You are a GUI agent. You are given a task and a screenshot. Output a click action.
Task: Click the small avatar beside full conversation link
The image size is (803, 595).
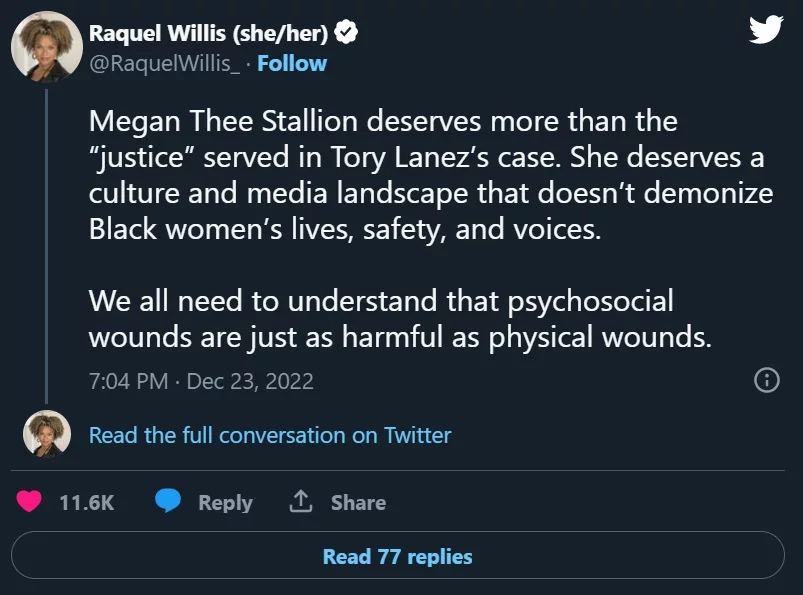pos(46,434)
